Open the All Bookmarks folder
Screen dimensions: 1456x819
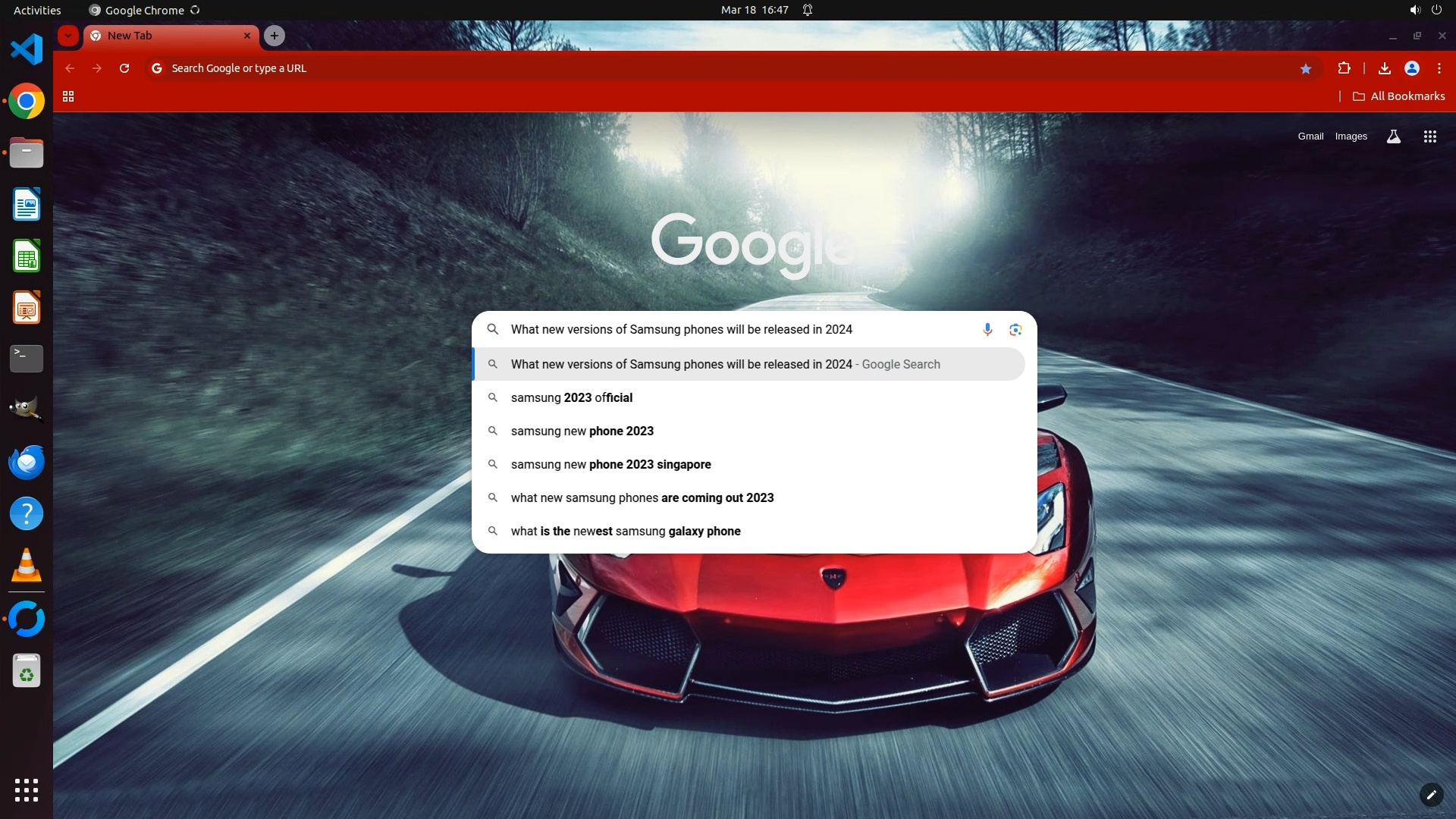pyautogui.click(x=1398, y=96)
